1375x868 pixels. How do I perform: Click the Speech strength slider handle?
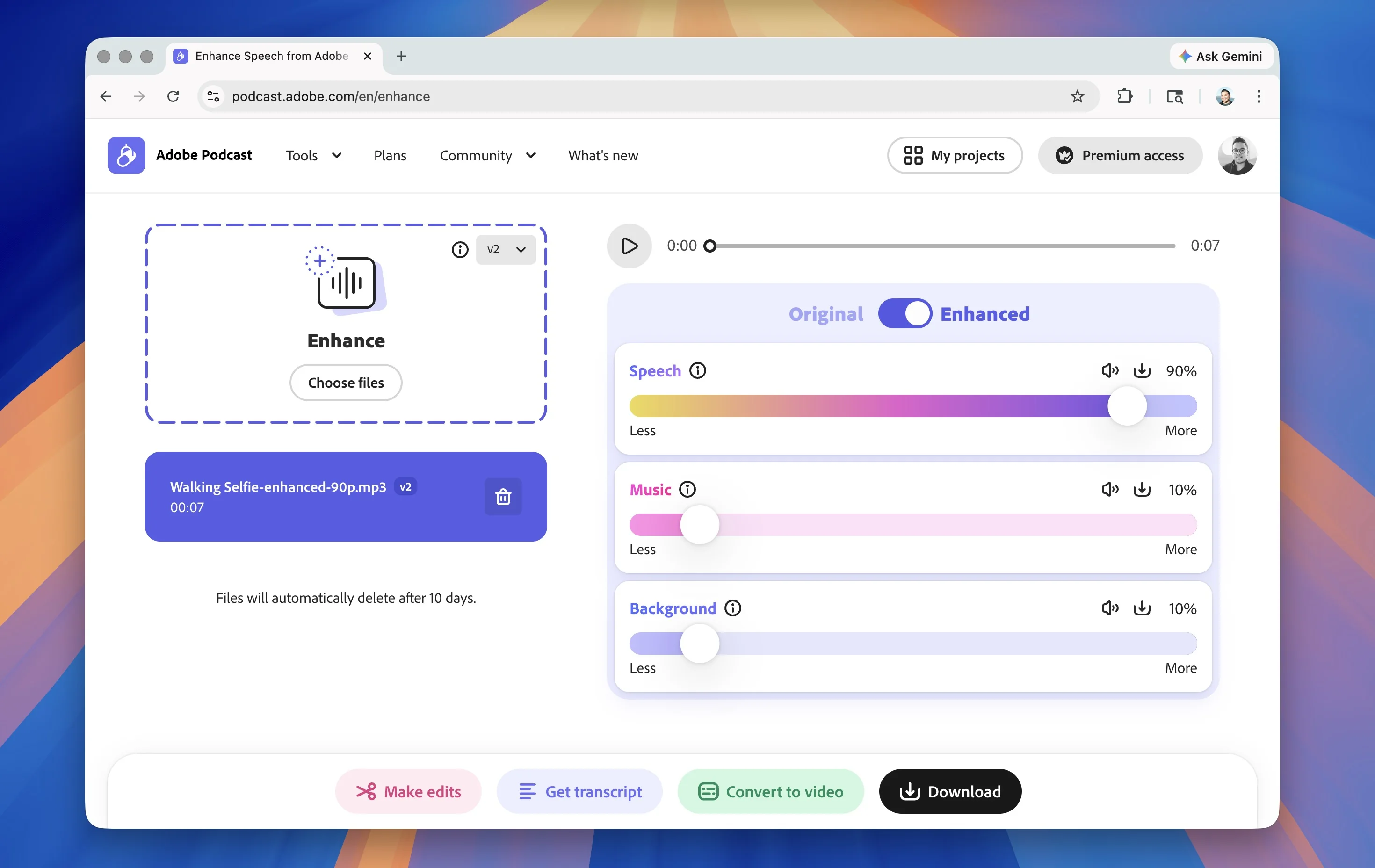coord(1127,406)
